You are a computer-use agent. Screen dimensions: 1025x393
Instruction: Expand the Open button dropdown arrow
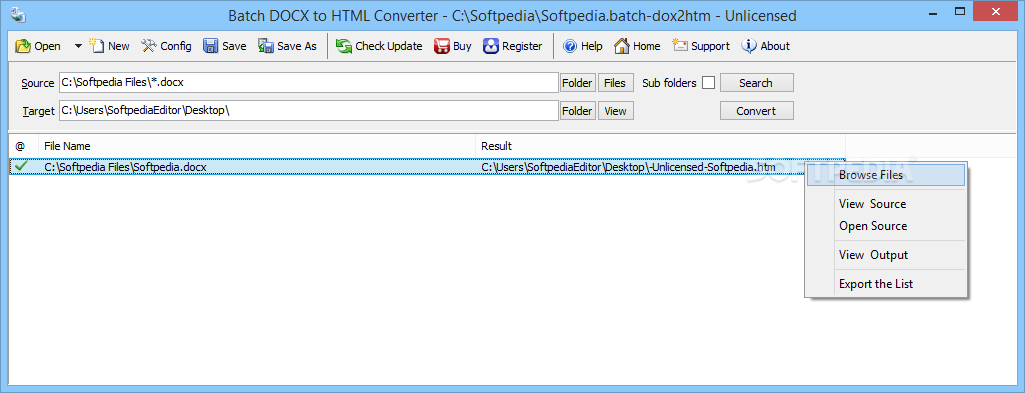click(x=78, y=46)
